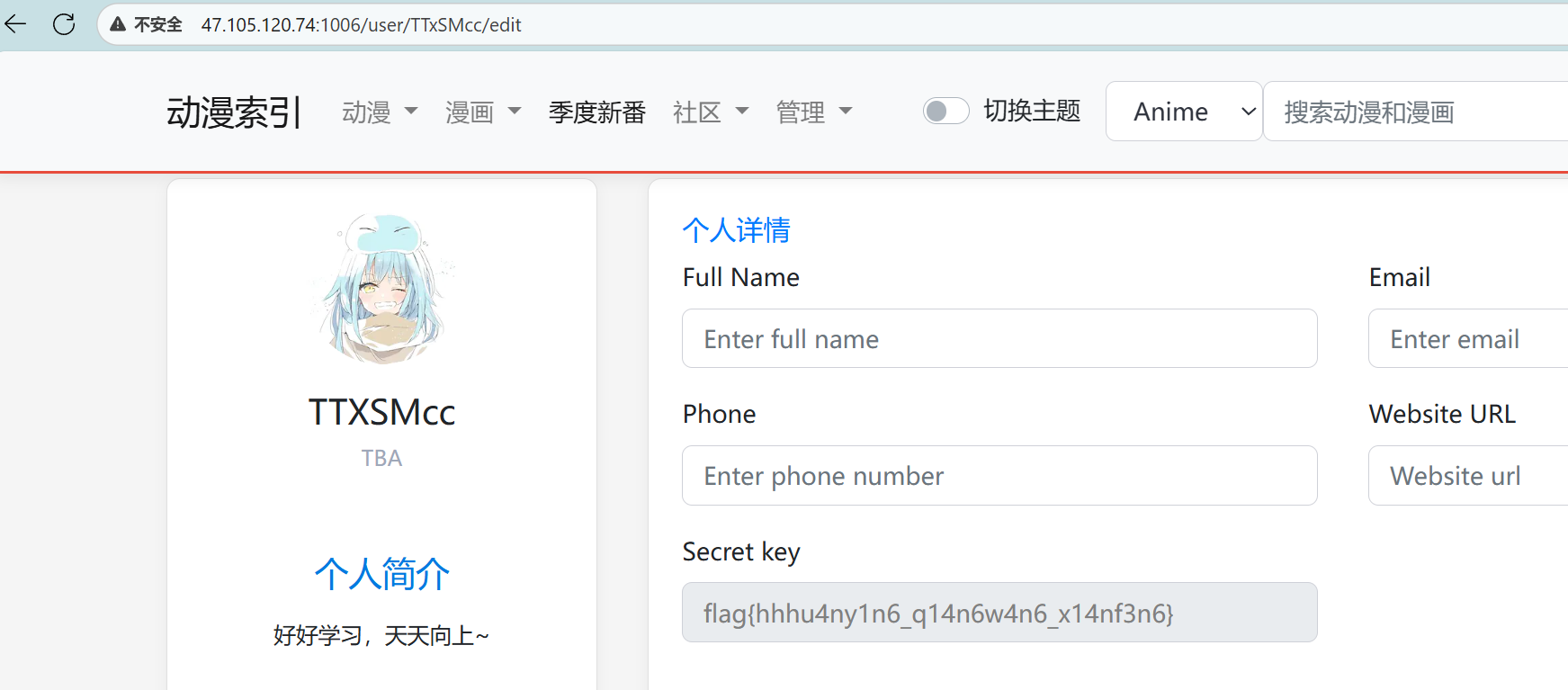Screen dimensions: 1568x690
Task: Open the 动漫索引 home link
Action: [x=233, y=112]
